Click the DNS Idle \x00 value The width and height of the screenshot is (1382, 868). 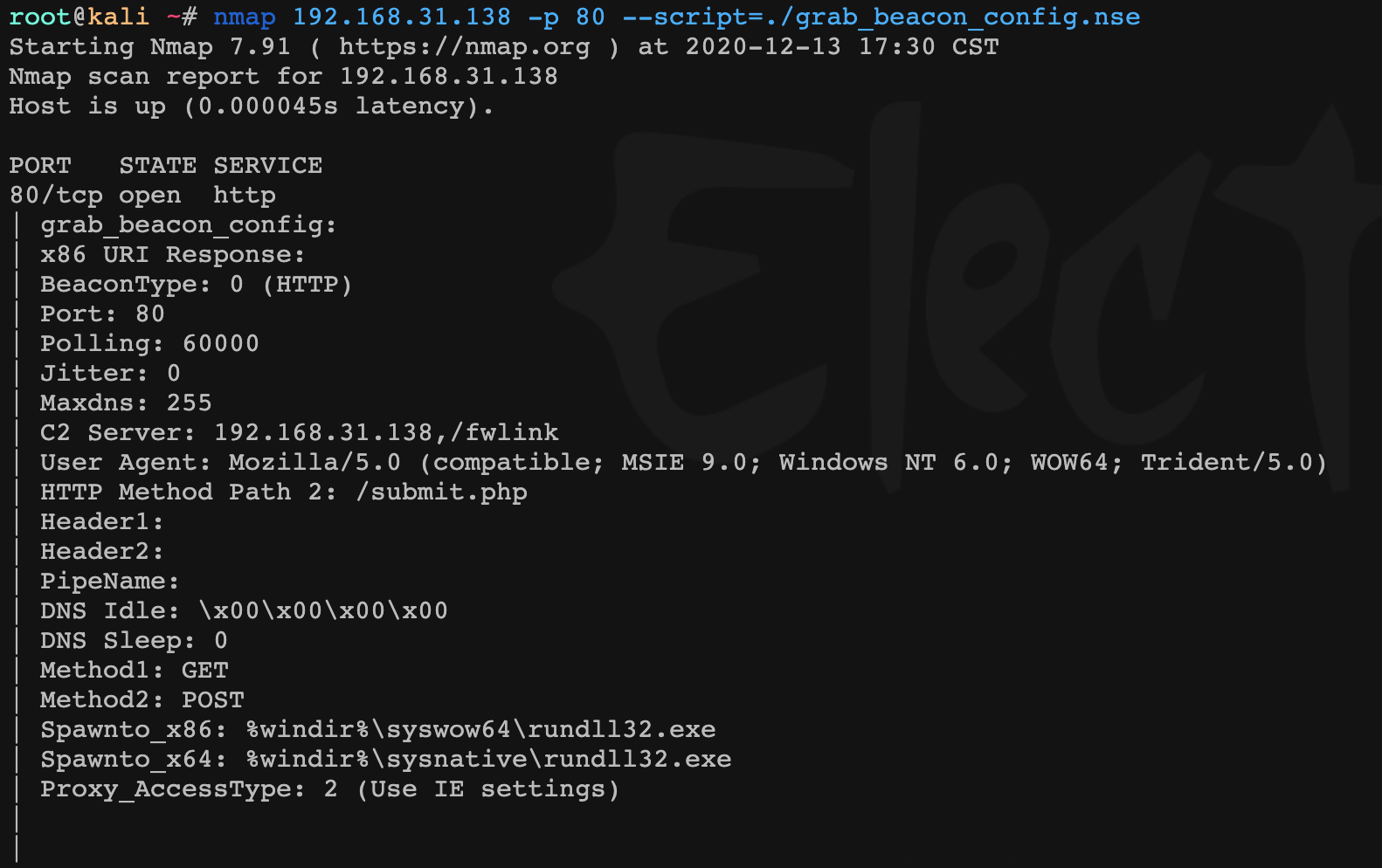click(x=323, y=610)
